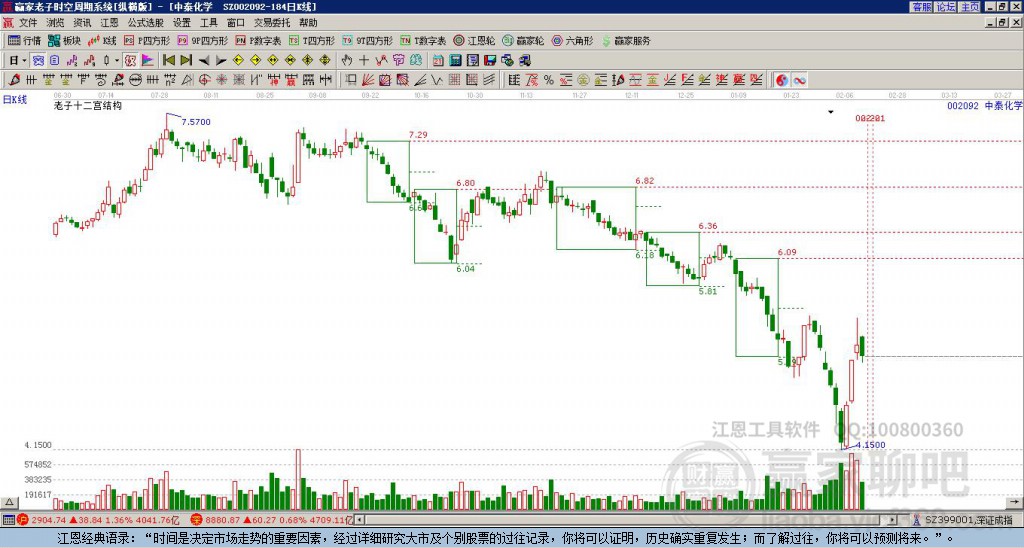Open the T数字表 tool
The image size is (1024, 548).
[x=423, y=40]
